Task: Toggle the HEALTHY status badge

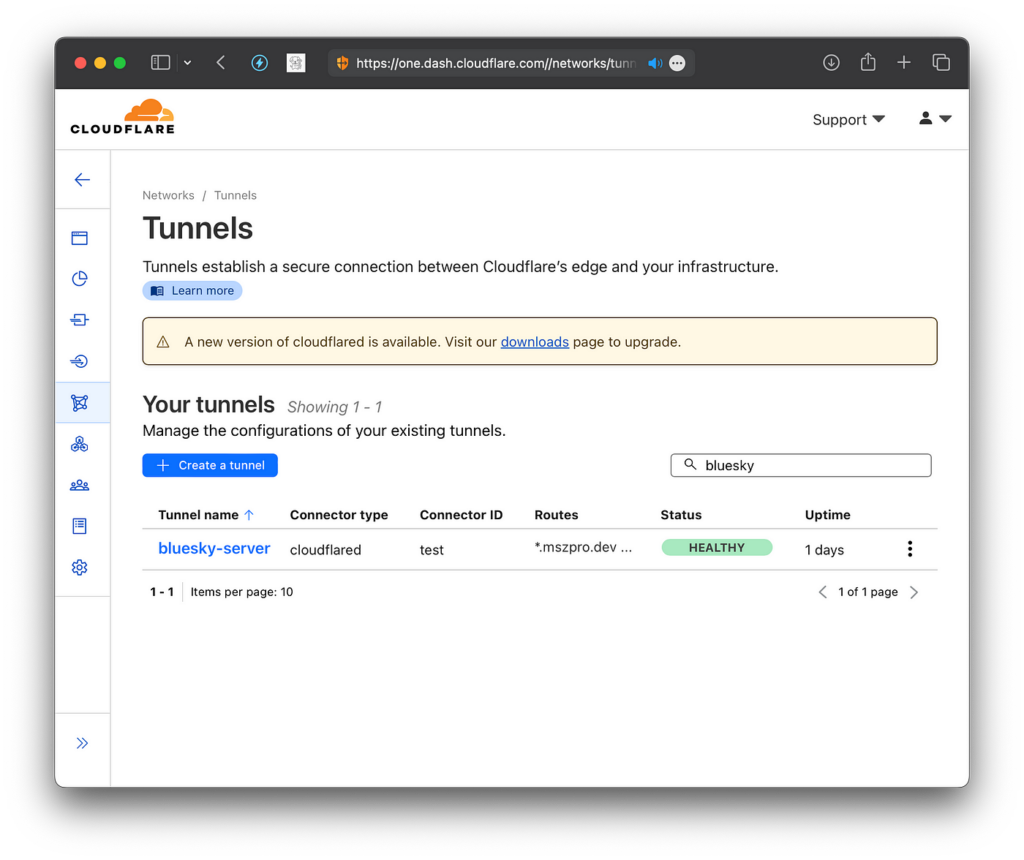Action: (716, 547)
